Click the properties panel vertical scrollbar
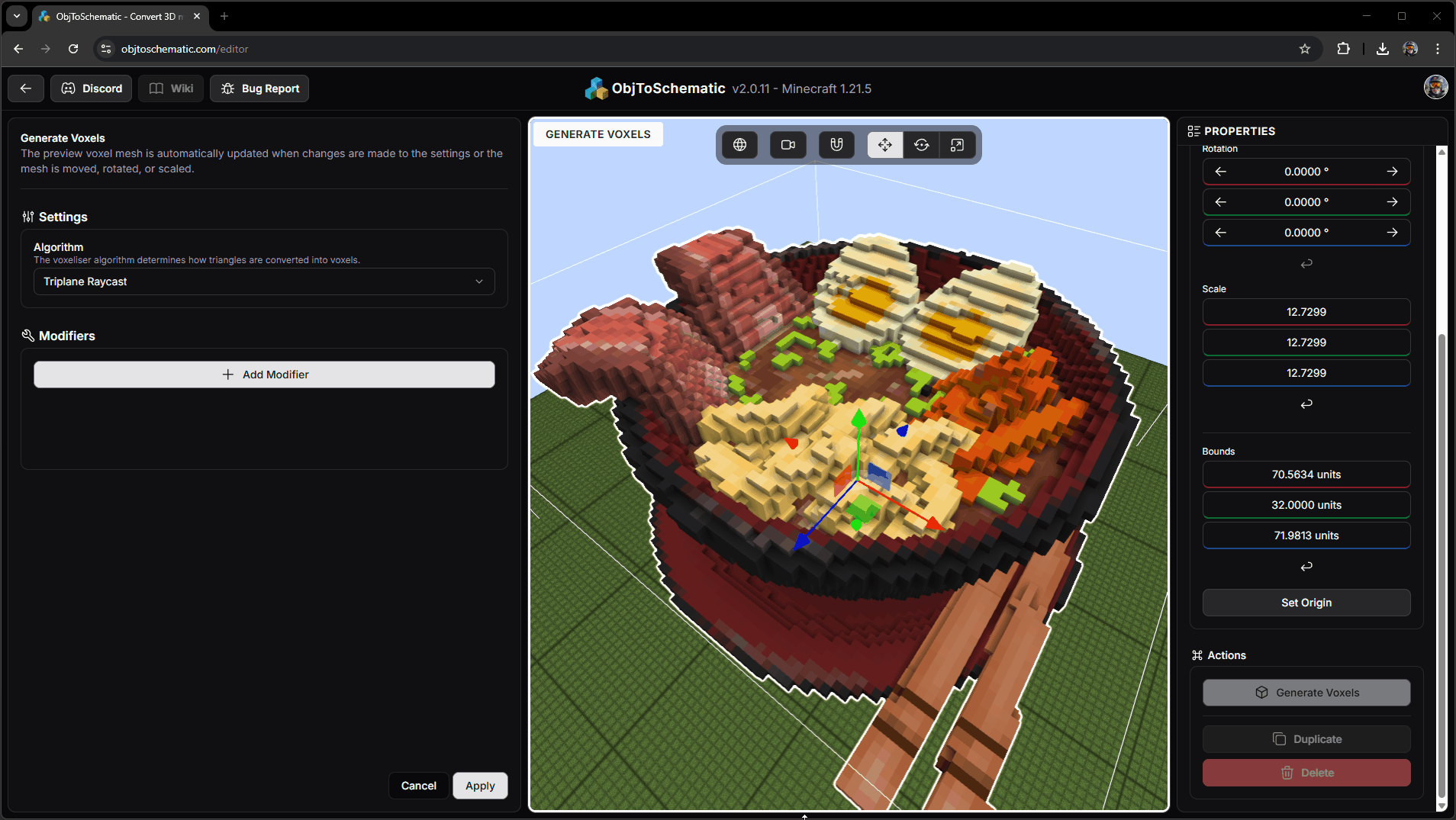The height and width of the screenshot is (820, 1456). point(1442,564)
